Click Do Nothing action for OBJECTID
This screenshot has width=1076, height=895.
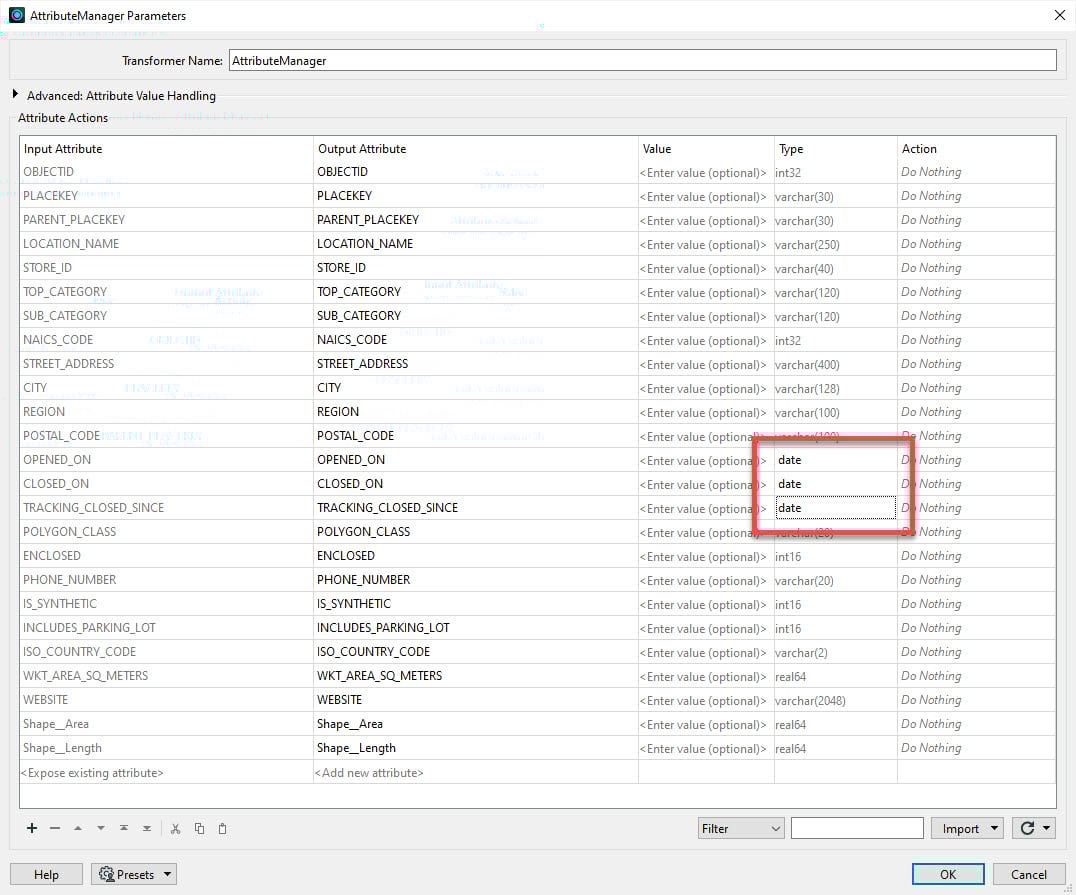[x=976, y=172]
